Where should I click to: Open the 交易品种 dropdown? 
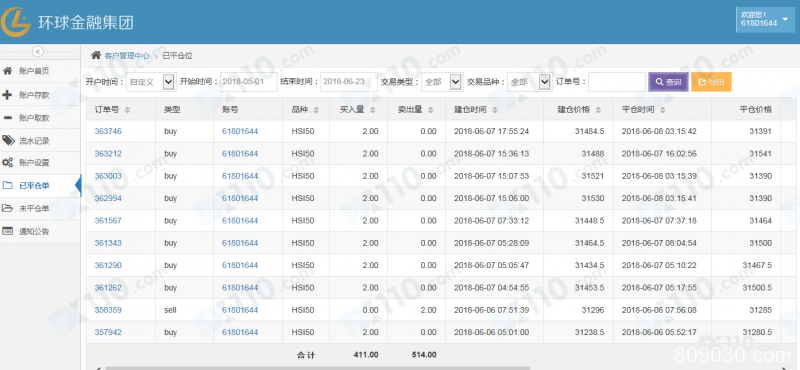coord(530,82)
